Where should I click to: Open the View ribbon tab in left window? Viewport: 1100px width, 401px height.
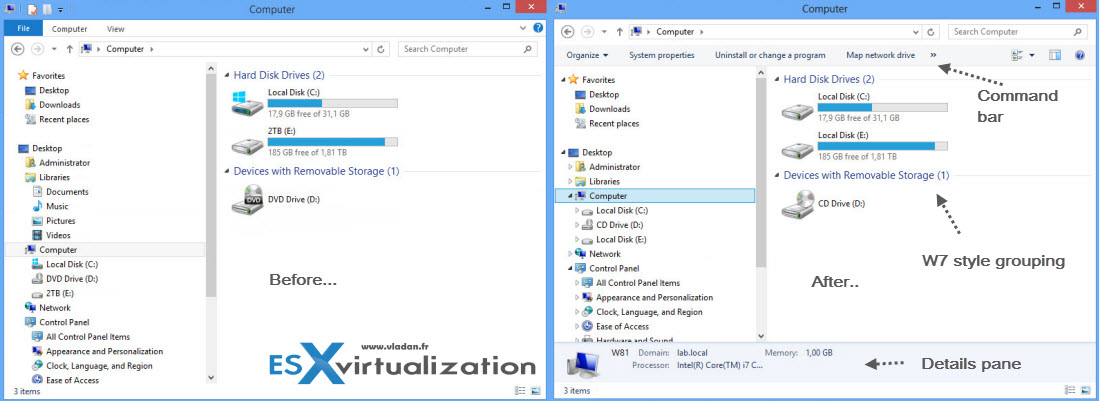(116, 29)
